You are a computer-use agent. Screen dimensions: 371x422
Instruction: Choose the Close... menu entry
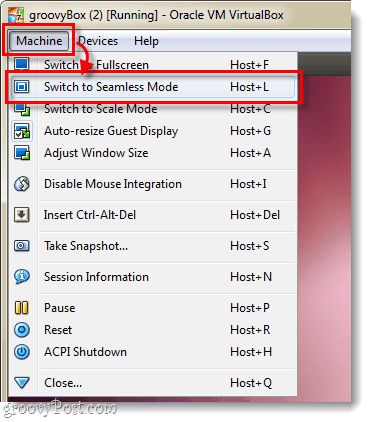click(153, 383)
